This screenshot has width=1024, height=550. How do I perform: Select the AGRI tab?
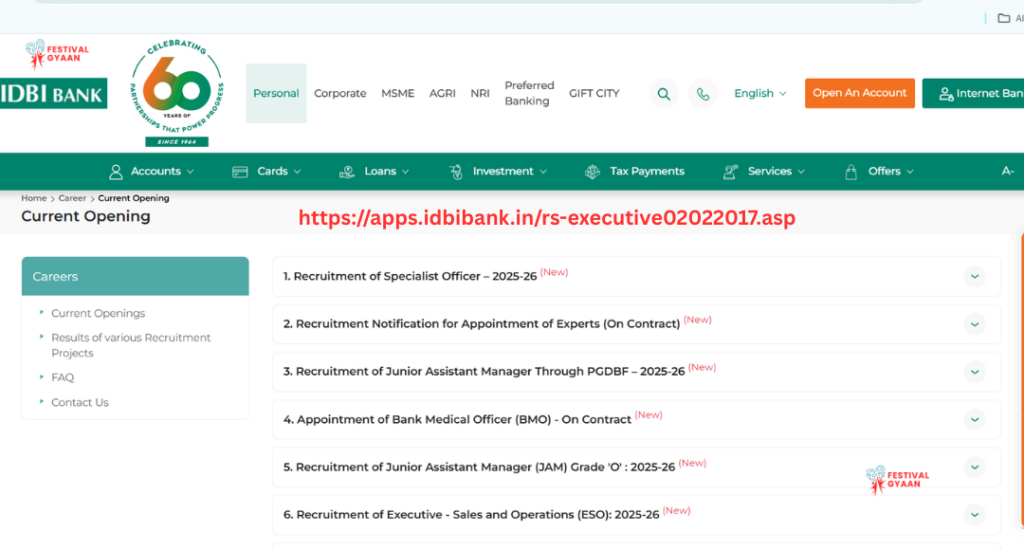tap(442, 93)
